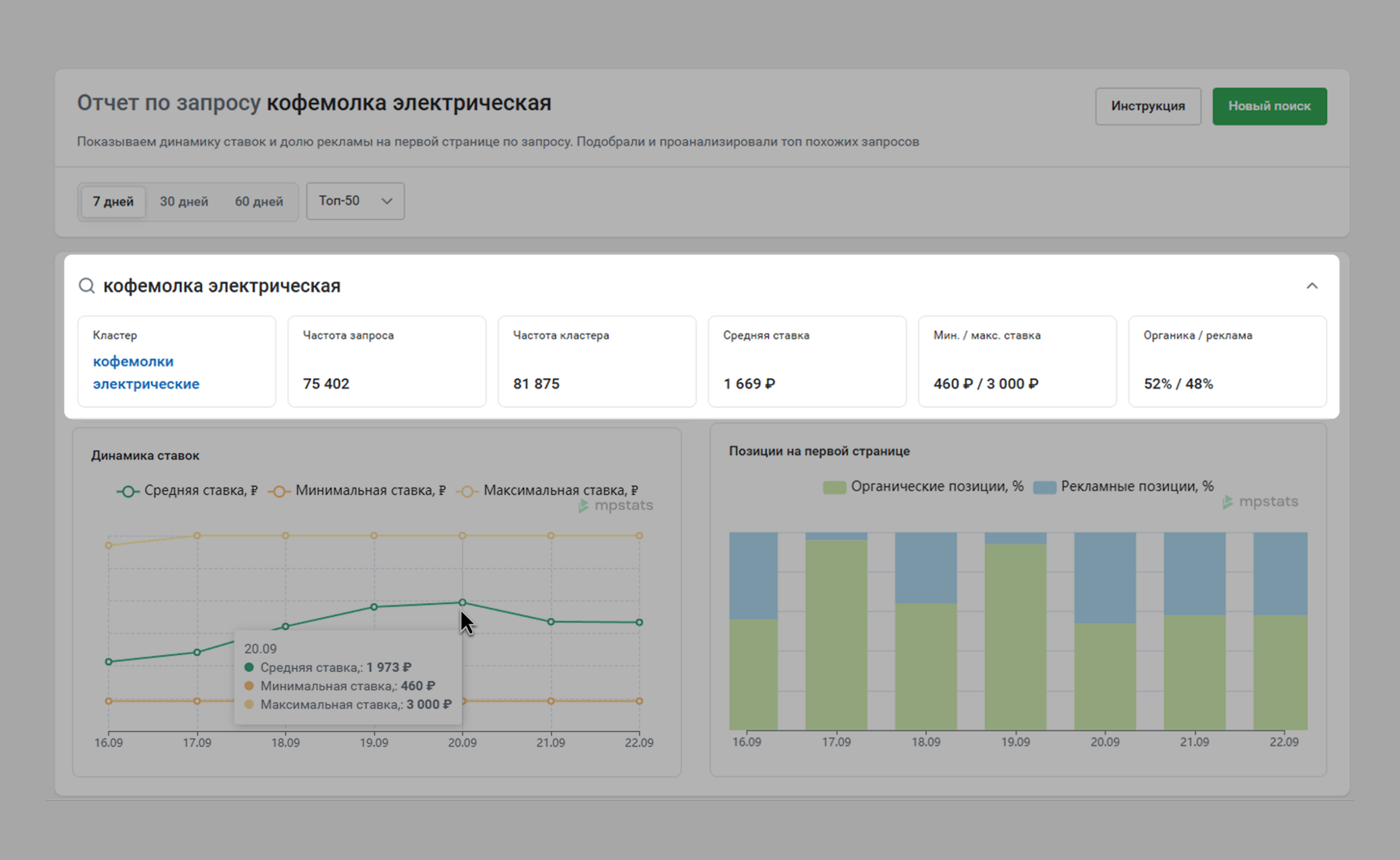Click the search magnifier icon
Screen dimensions: 1400x860
pos(86,286)
